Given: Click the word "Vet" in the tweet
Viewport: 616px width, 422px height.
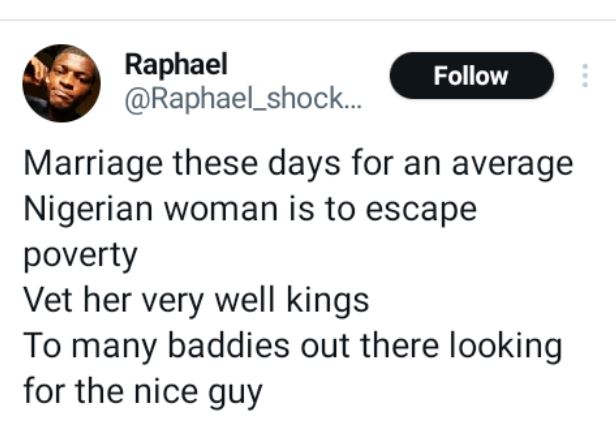Looking at the screenshot, I should click(48, 299).
